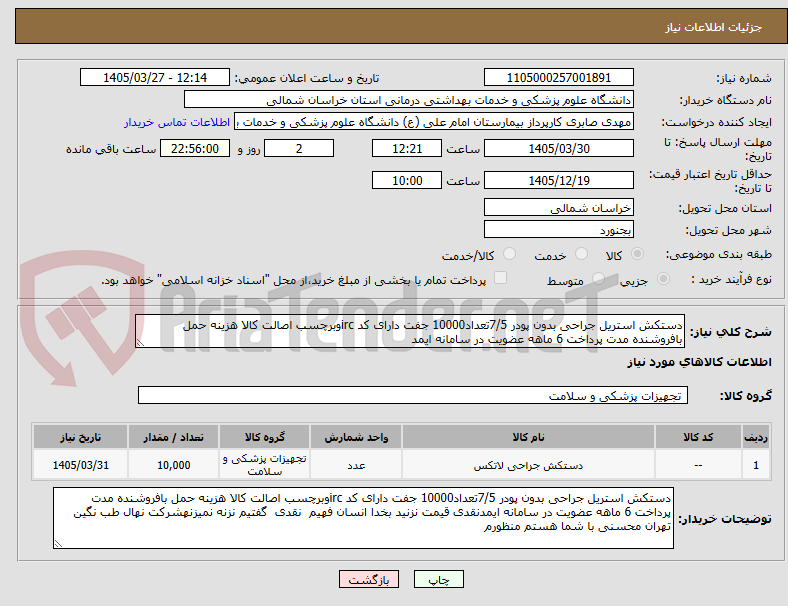Viewport: 788px width, 606px height.
Task: Click the response deadline date 1405/03/30
Action: point(558,148)
